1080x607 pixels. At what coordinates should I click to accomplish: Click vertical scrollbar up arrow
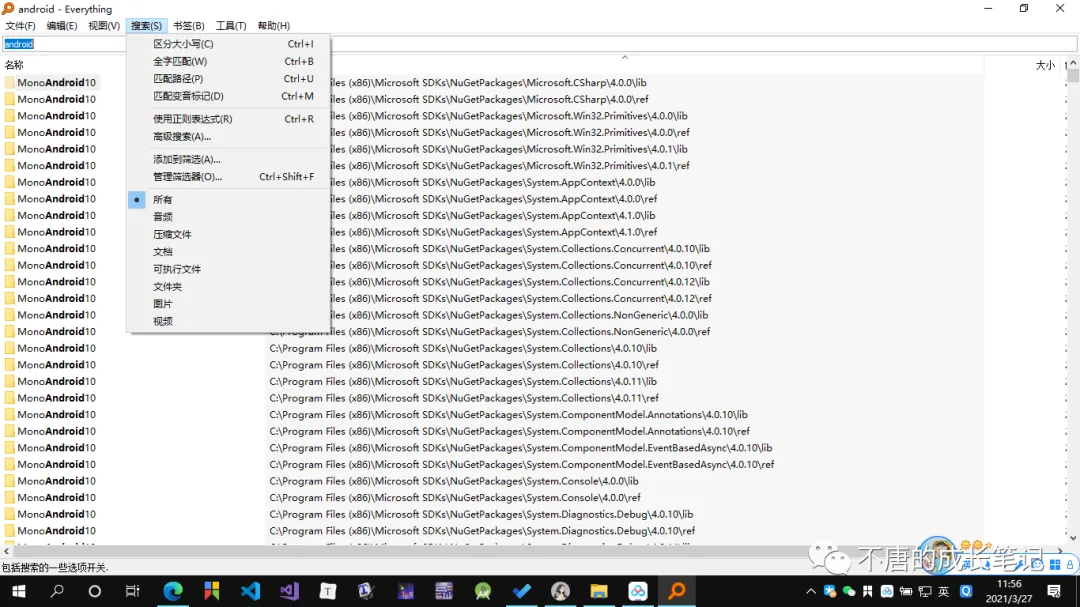pos(1073,64)
